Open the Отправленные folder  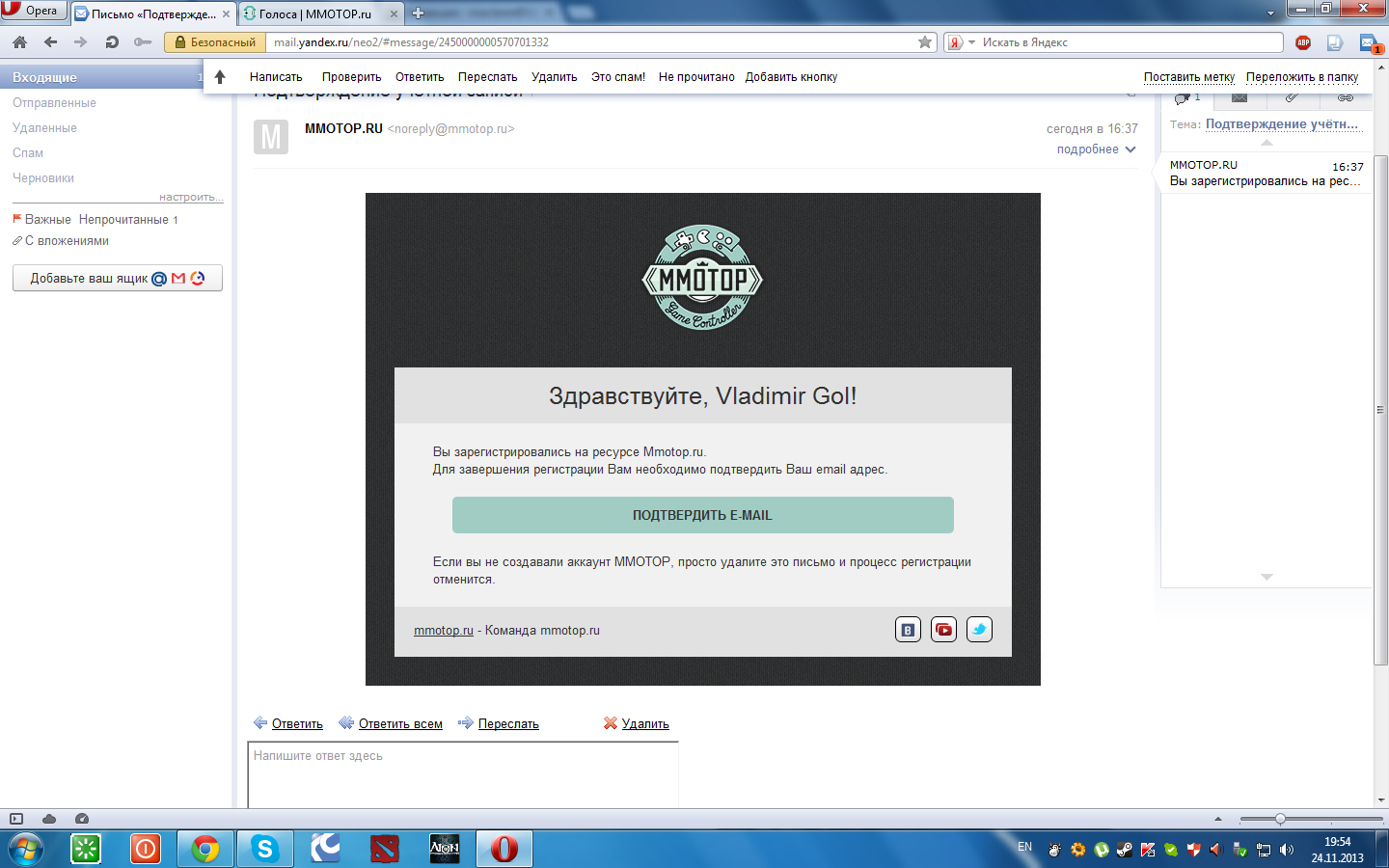point(54,103)
